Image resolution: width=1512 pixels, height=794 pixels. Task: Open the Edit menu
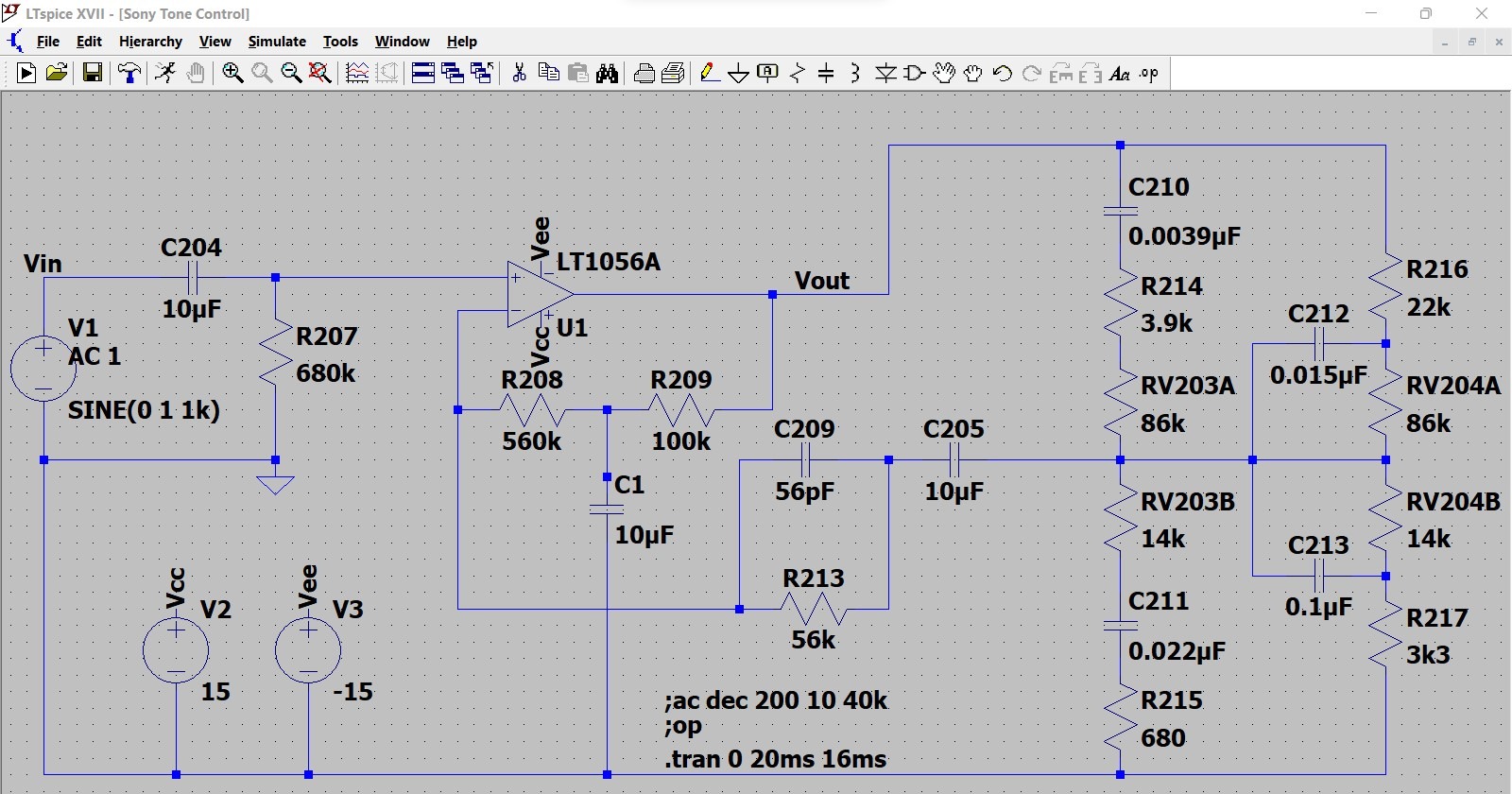89,42
